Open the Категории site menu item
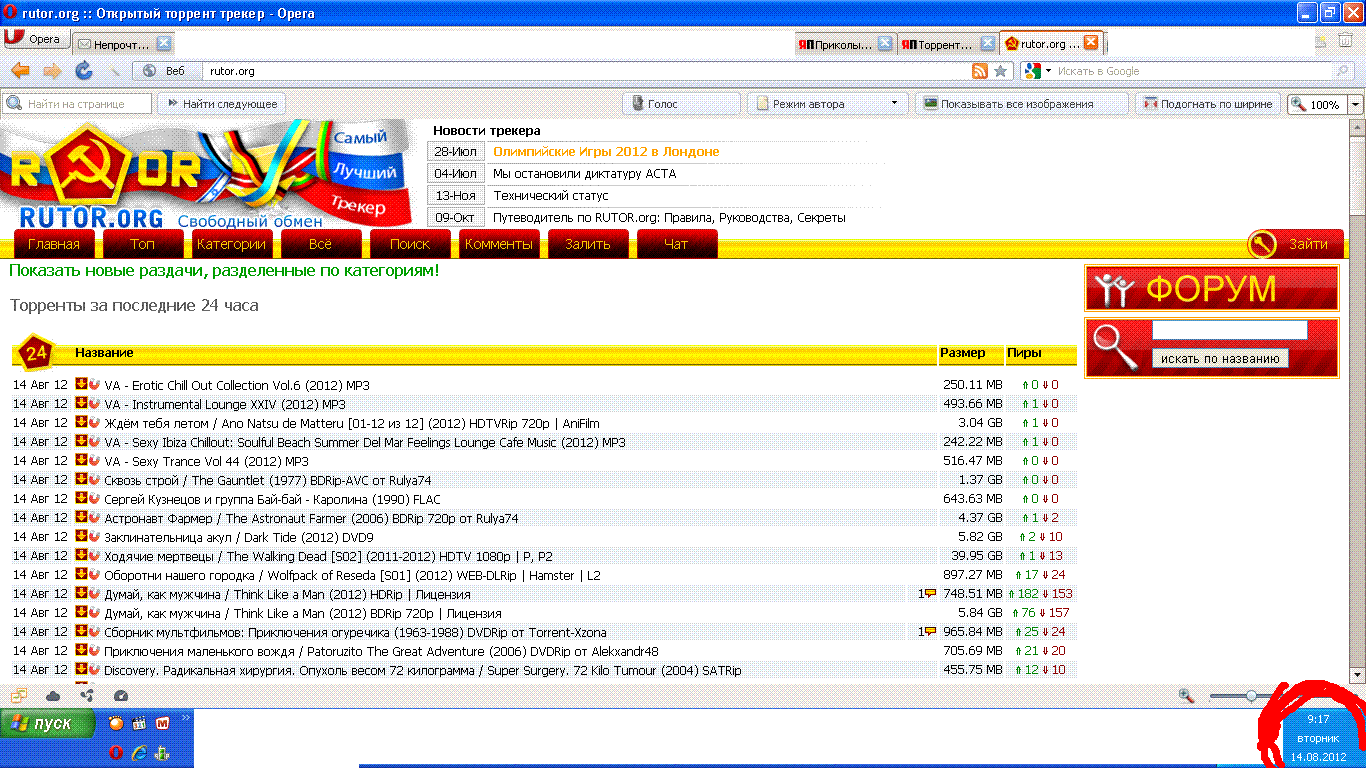The height and width of the screenshot is (768, 1366). tap(231, 244)
